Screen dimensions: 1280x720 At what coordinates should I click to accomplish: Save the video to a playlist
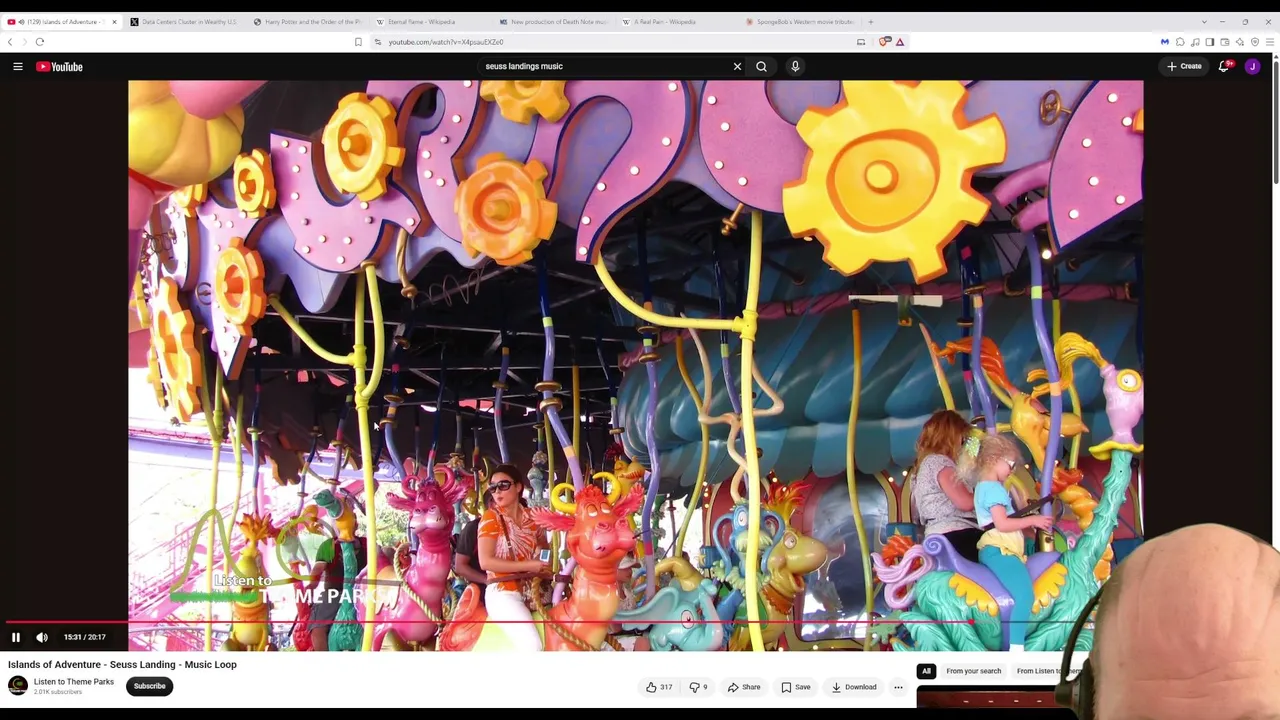click(x=796, y=687)
